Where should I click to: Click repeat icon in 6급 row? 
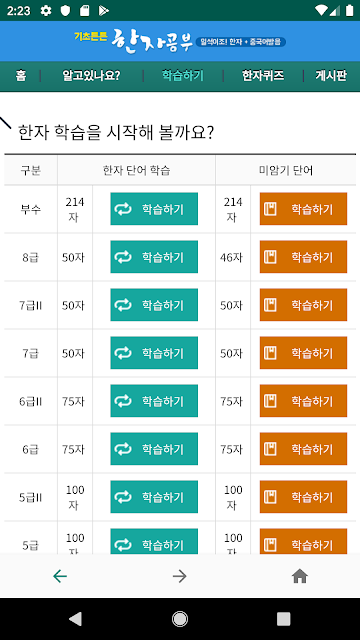123,449
